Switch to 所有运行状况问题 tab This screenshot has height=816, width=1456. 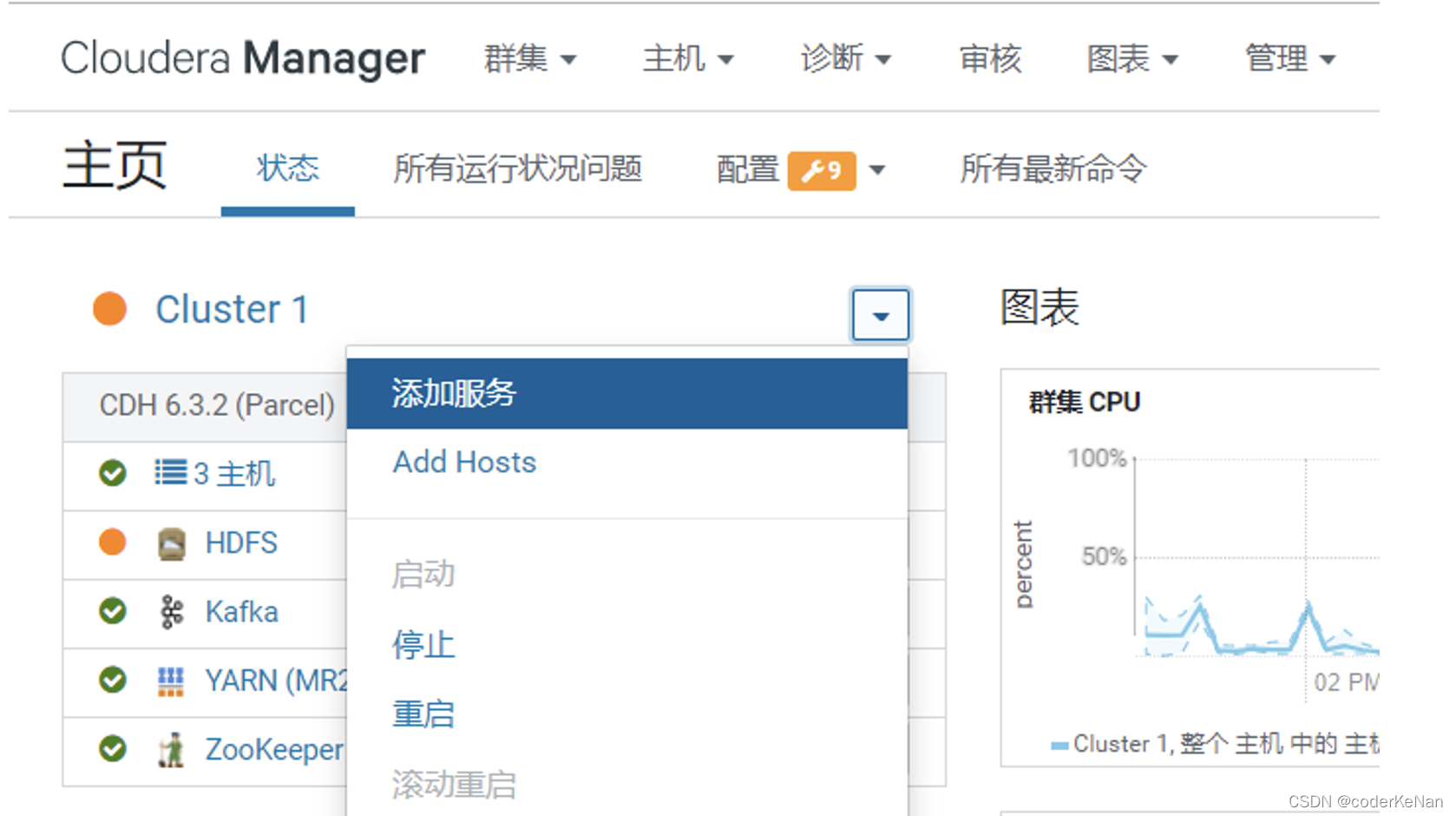coord(517,168)
